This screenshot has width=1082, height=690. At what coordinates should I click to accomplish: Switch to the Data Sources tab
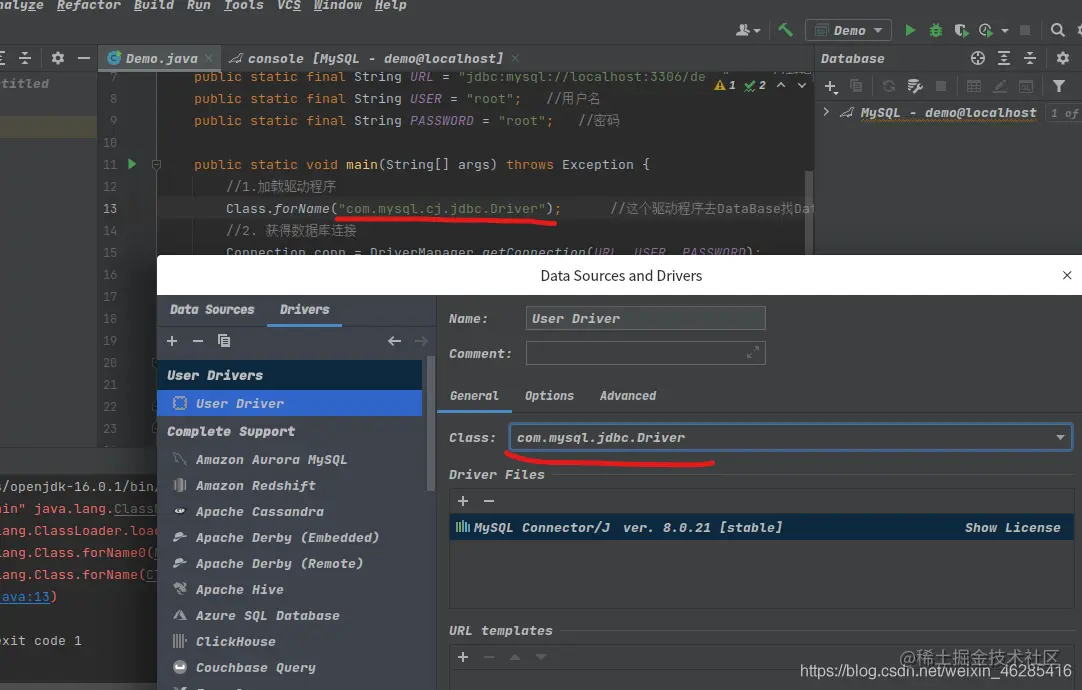(212, 310)
